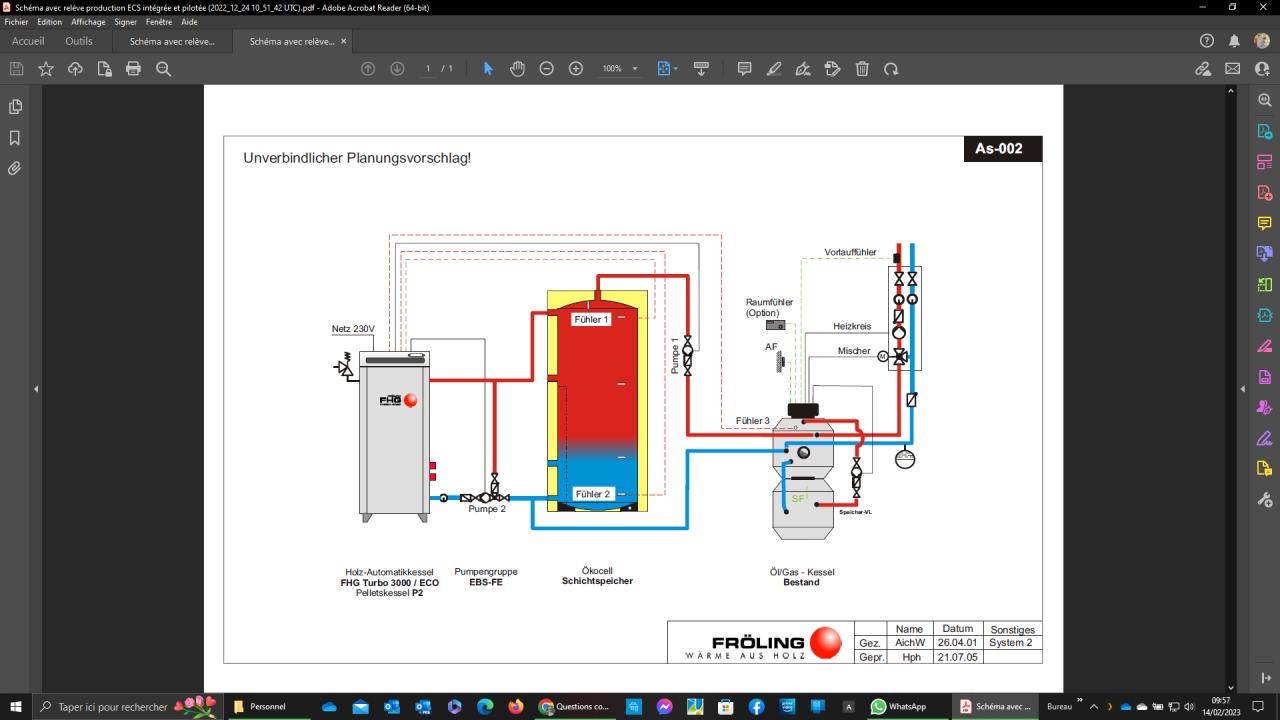Image resolution: width=1280 pixels, height=720 pixels.
Task: Go to next page arrow
Action: (397, 69)
